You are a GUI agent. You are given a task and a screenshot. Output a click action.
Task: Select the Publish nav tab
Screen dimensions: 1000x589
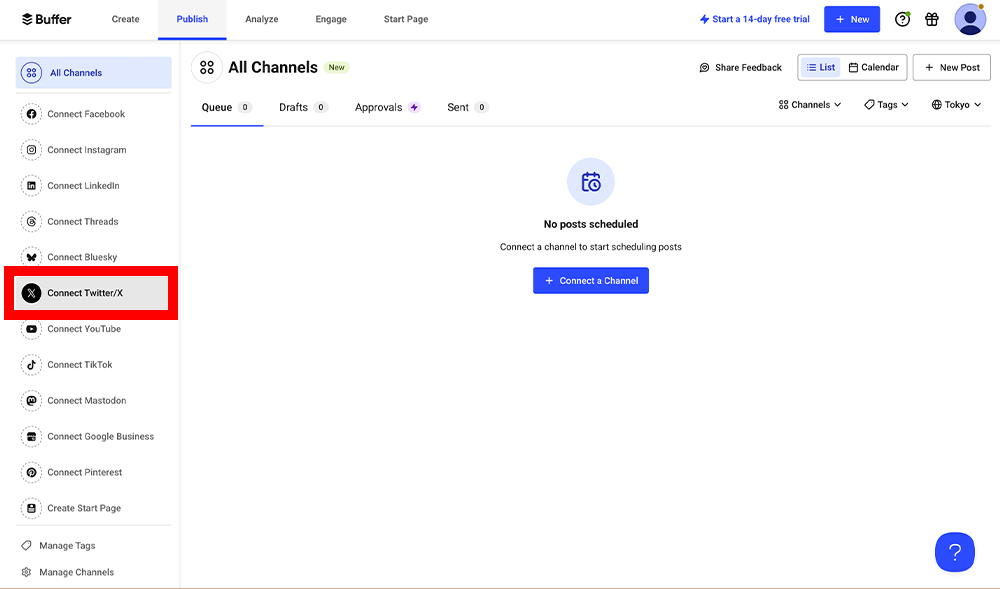192,19
